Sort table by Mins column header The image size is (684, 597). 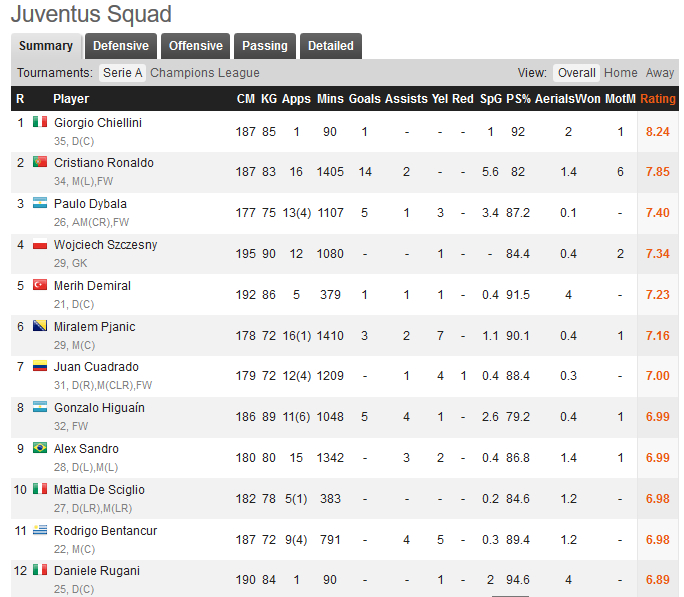[x=329, y=99]
